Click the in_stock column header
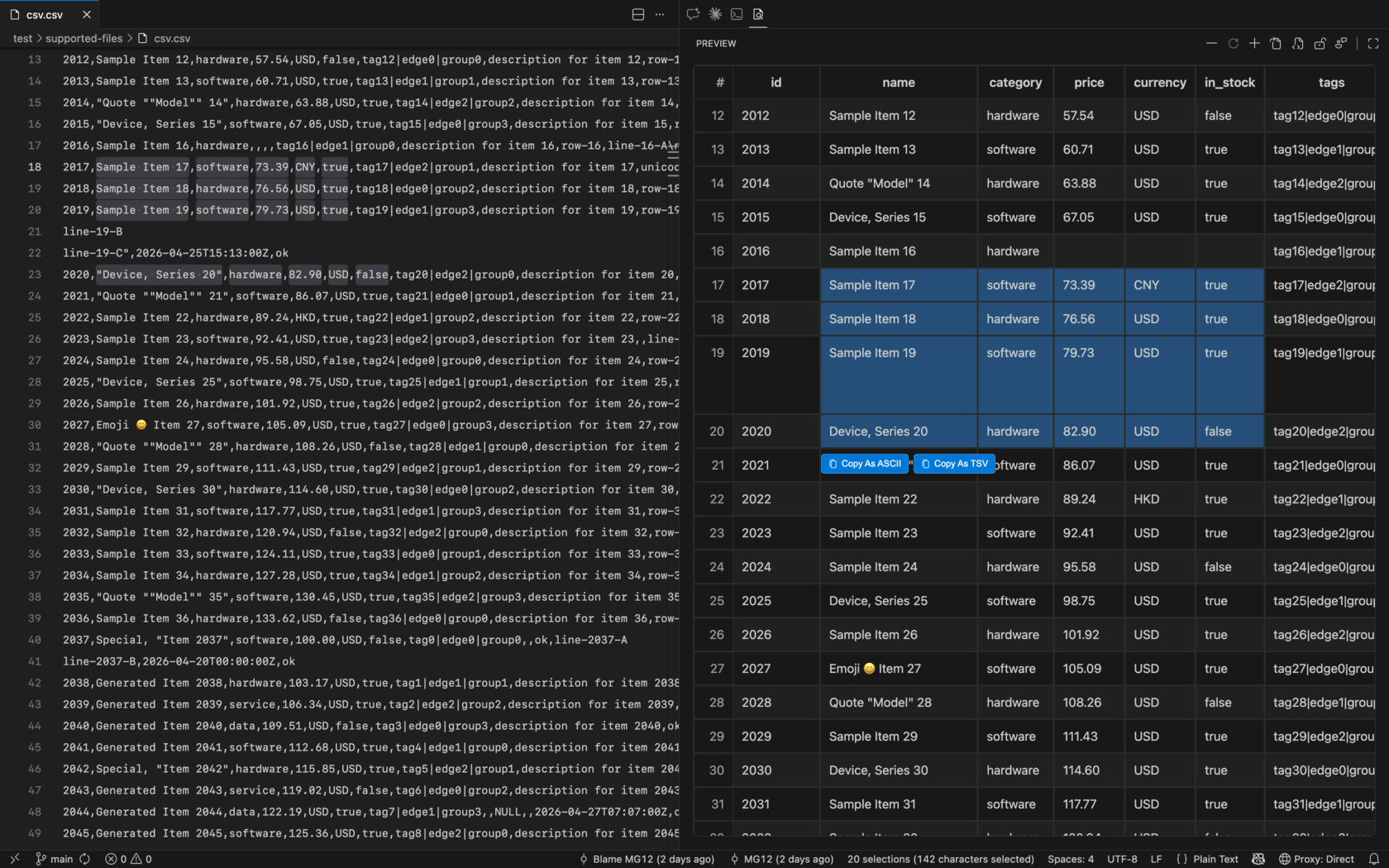Screen dimensions: 1389x868 tap(1229, 82)
